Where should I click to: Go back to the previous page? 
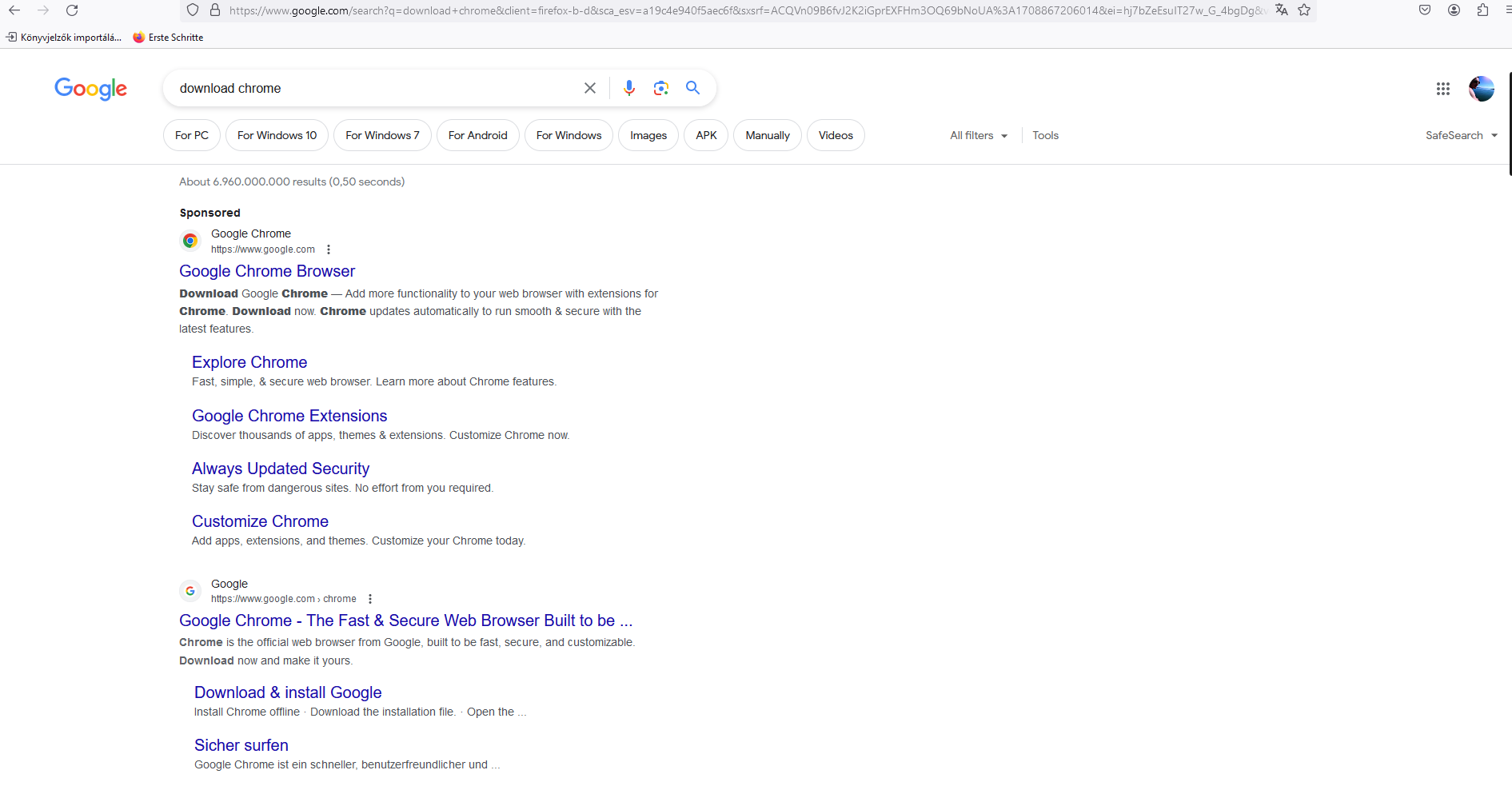click(14, 10)
